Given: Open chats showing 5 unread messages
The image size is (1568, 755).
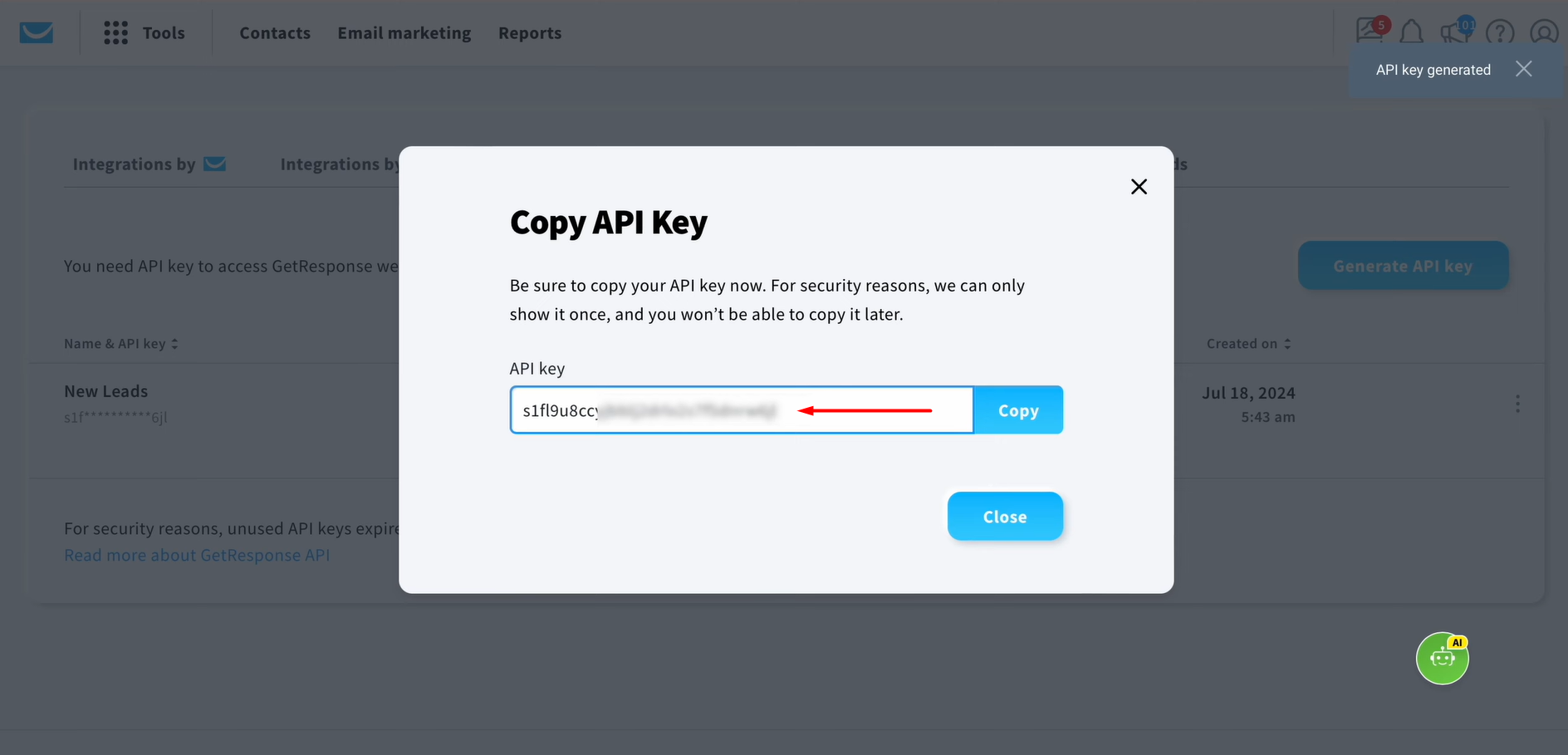Looking at the screenshot, I should pos(1369,31).
